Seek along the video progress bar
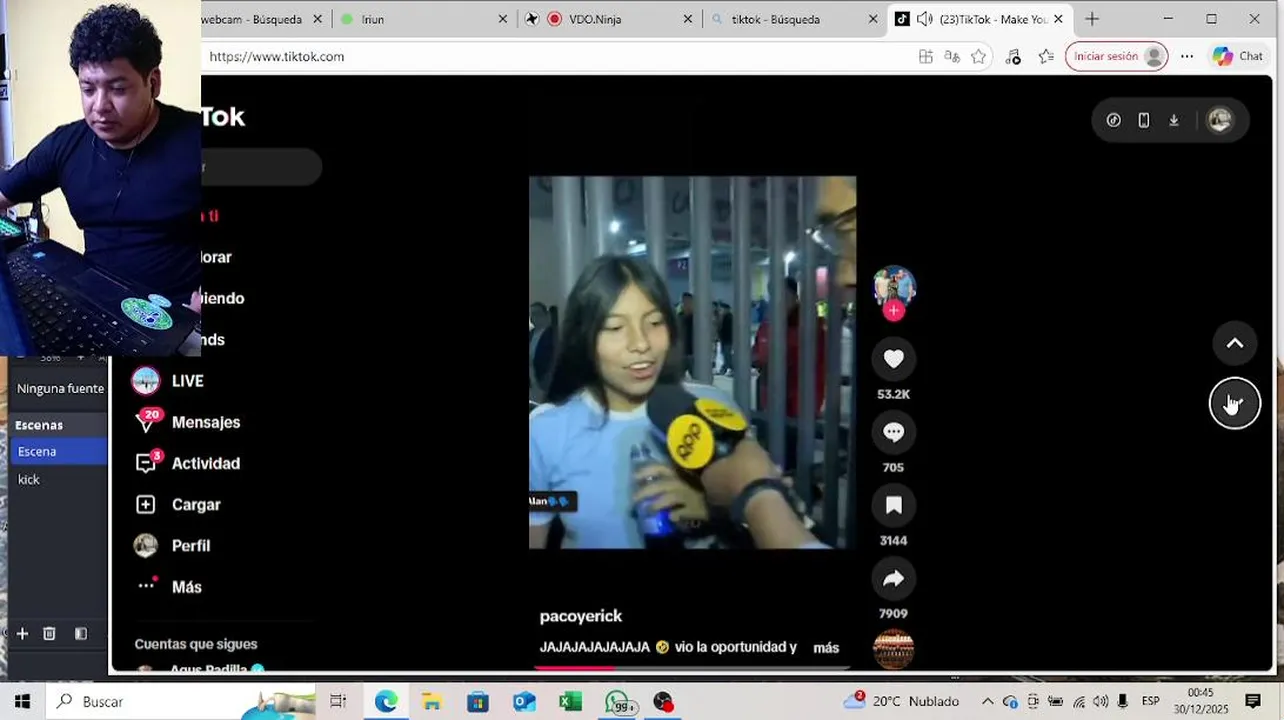1284x720 pixels. pos(692,667)
